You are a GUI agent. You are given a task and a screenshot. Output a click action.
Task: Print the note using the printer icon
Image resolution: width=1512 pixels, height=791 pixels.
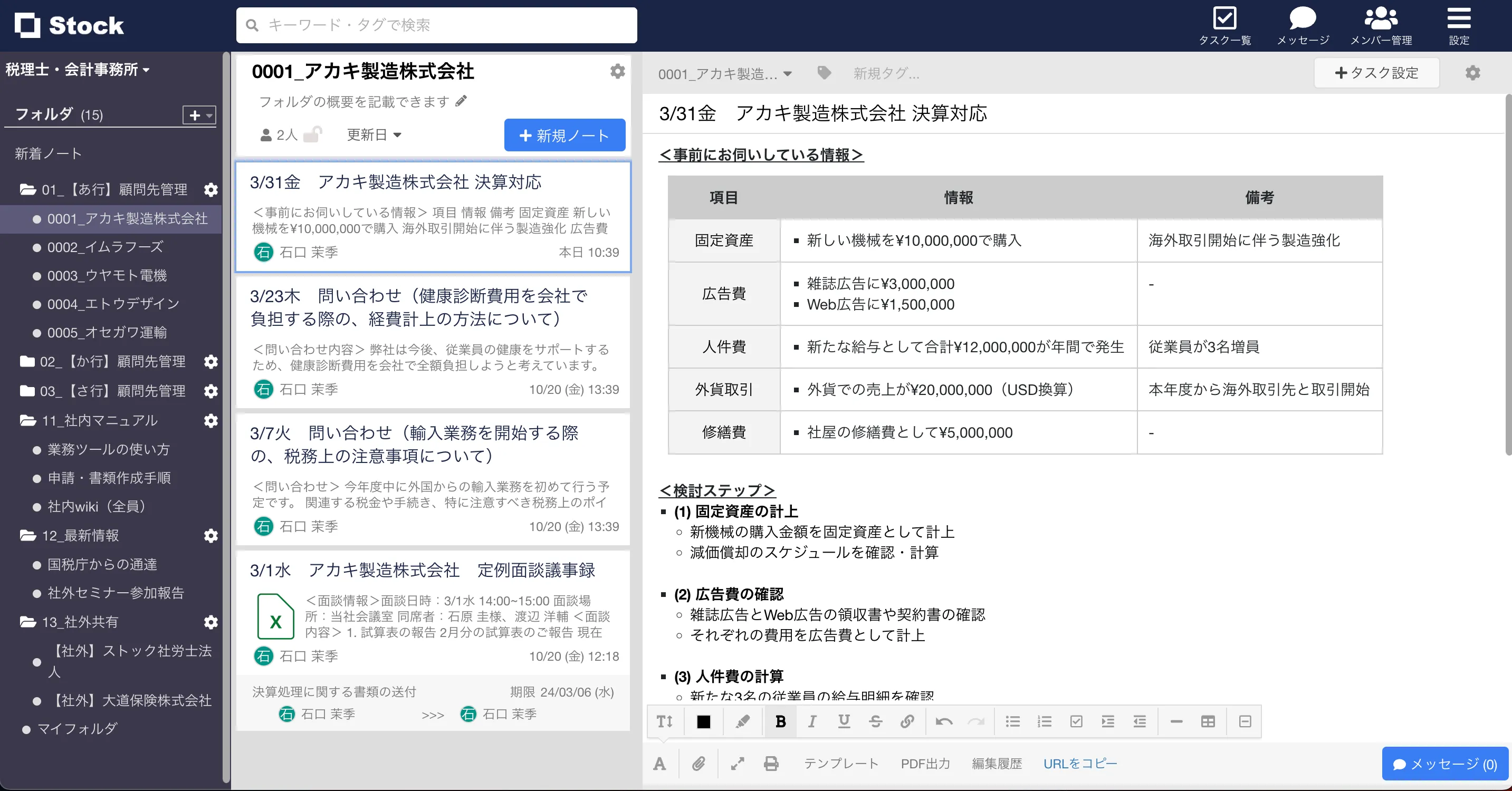coord(771,764)
